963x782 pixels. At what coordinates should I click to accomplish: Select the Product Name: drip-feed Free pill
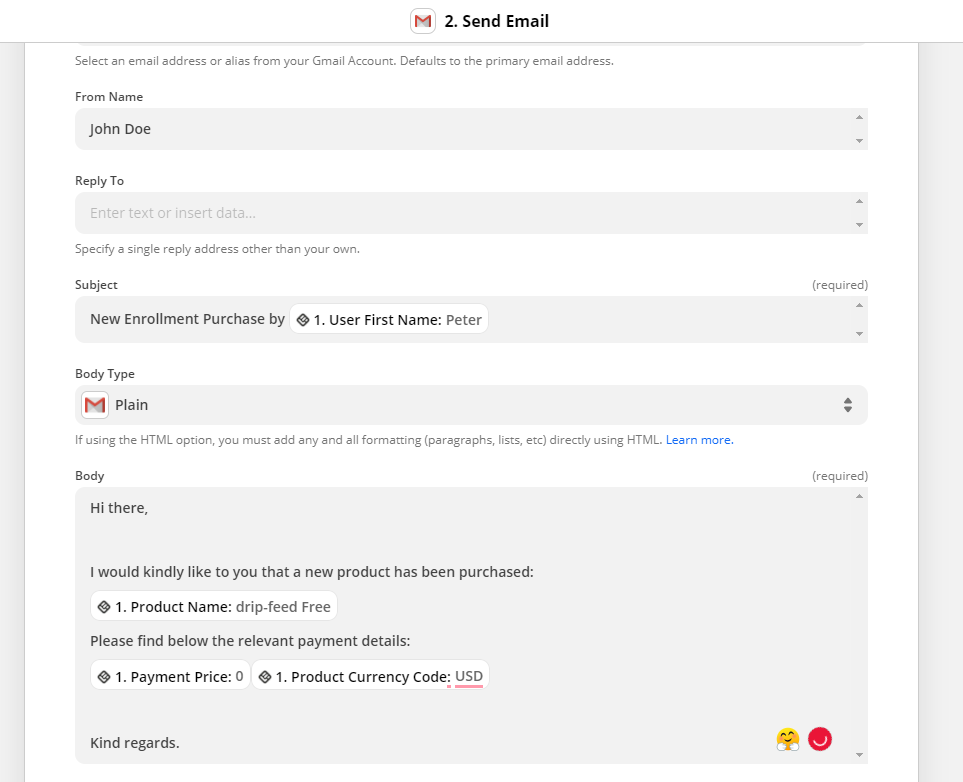[213, 605]
